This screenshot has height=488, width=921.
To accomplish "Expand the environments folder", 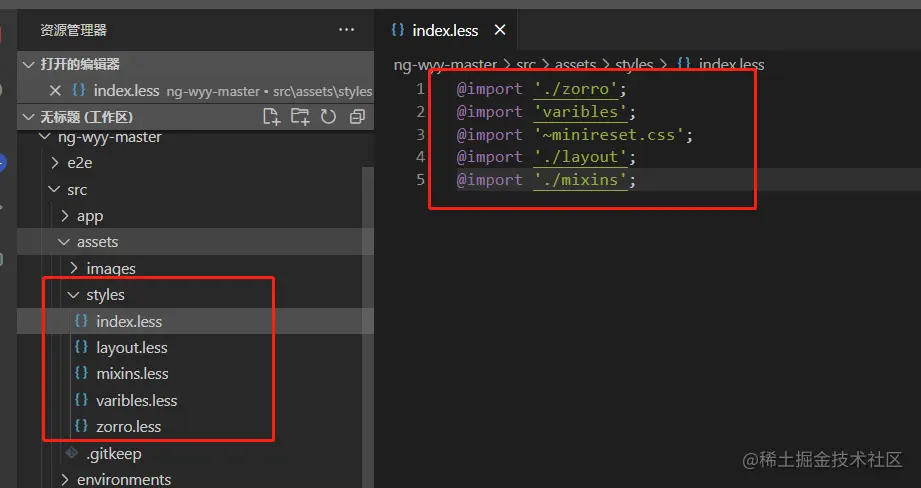I will tap(65, 480).
